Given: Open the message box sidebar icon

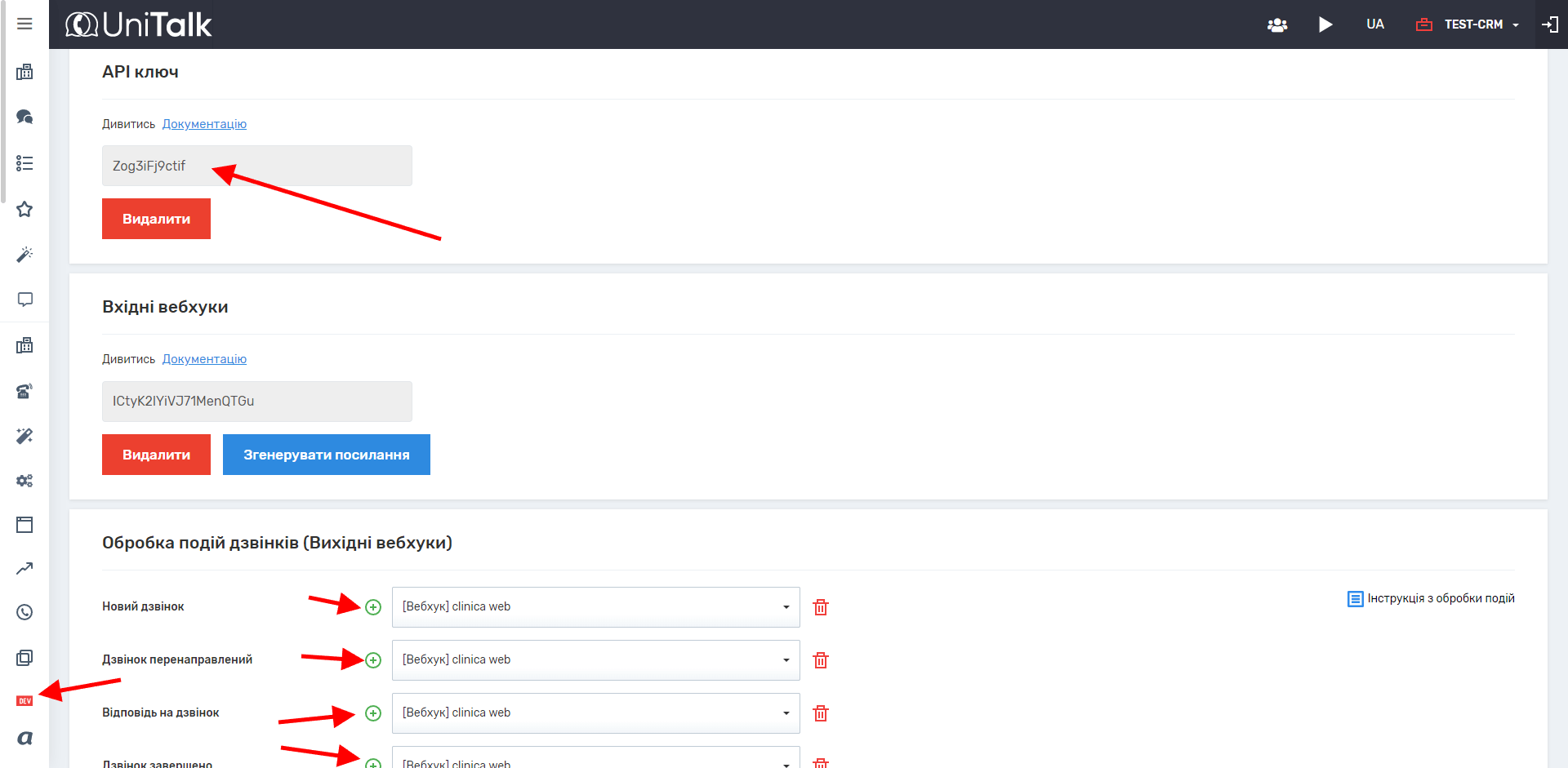Looking at the screenshot, I should click(24, 300).
